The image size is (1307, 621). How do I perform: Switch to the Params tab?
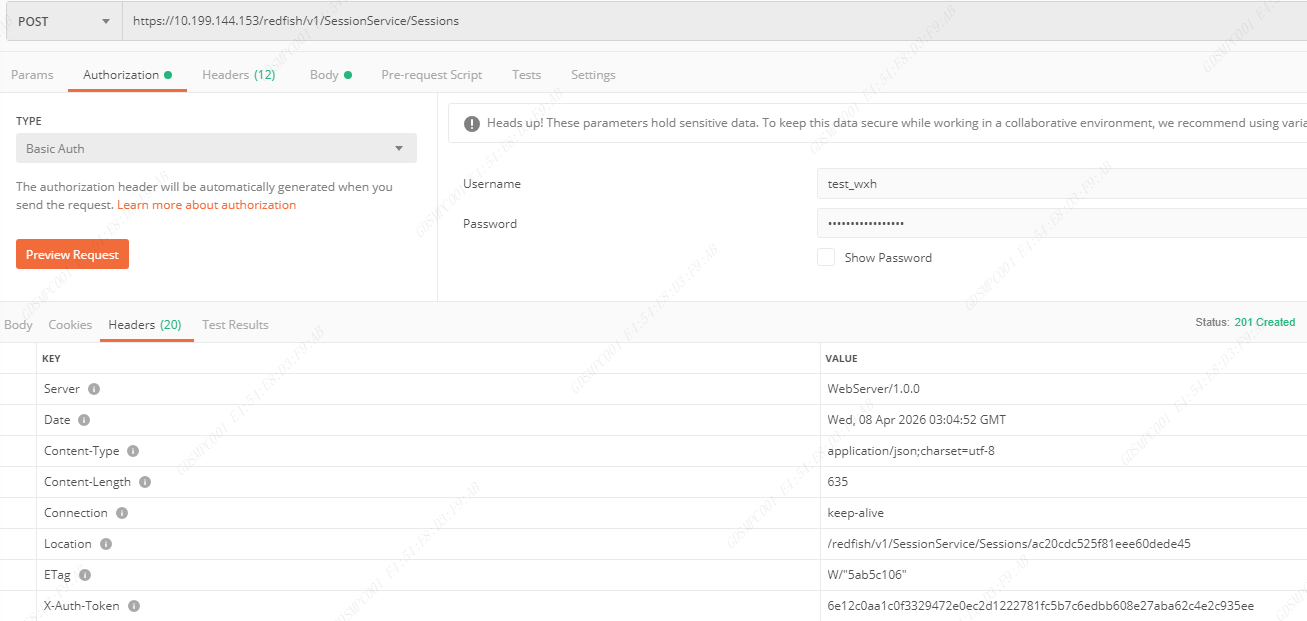[x=32, y=75]
